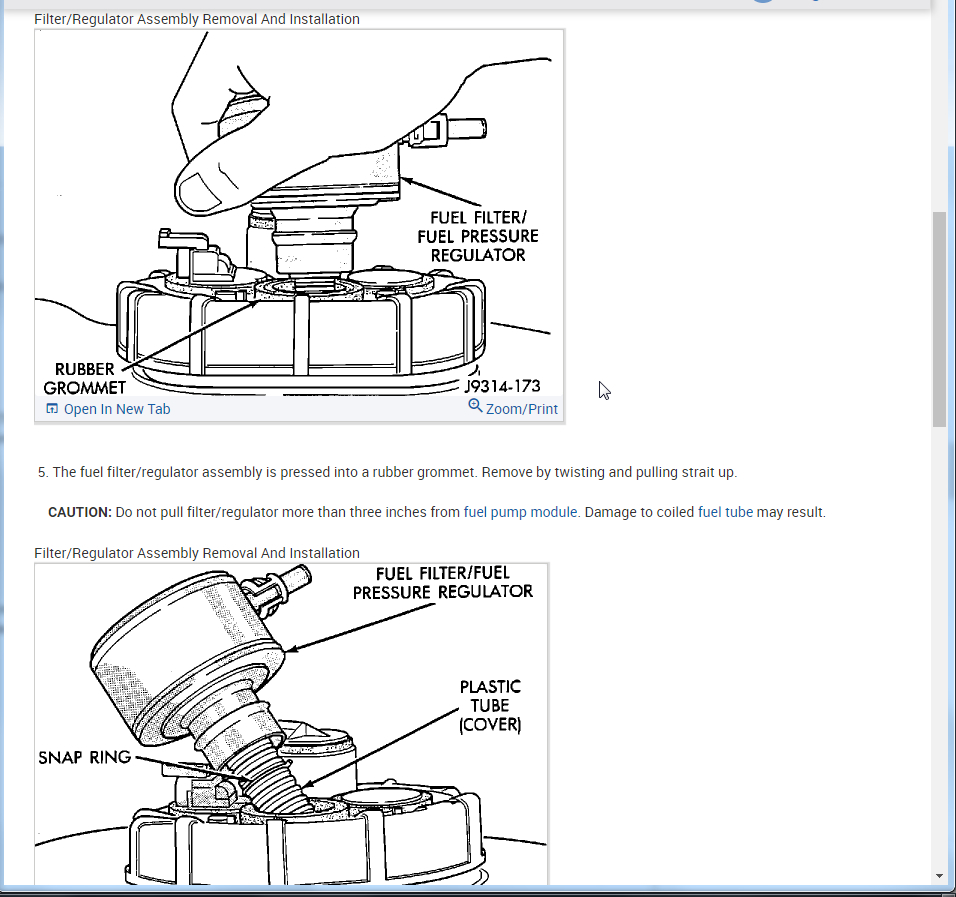Click the caption above the snap ring diagram
The width and height of the screenshot is (956, 897).
tap(197, 553)
